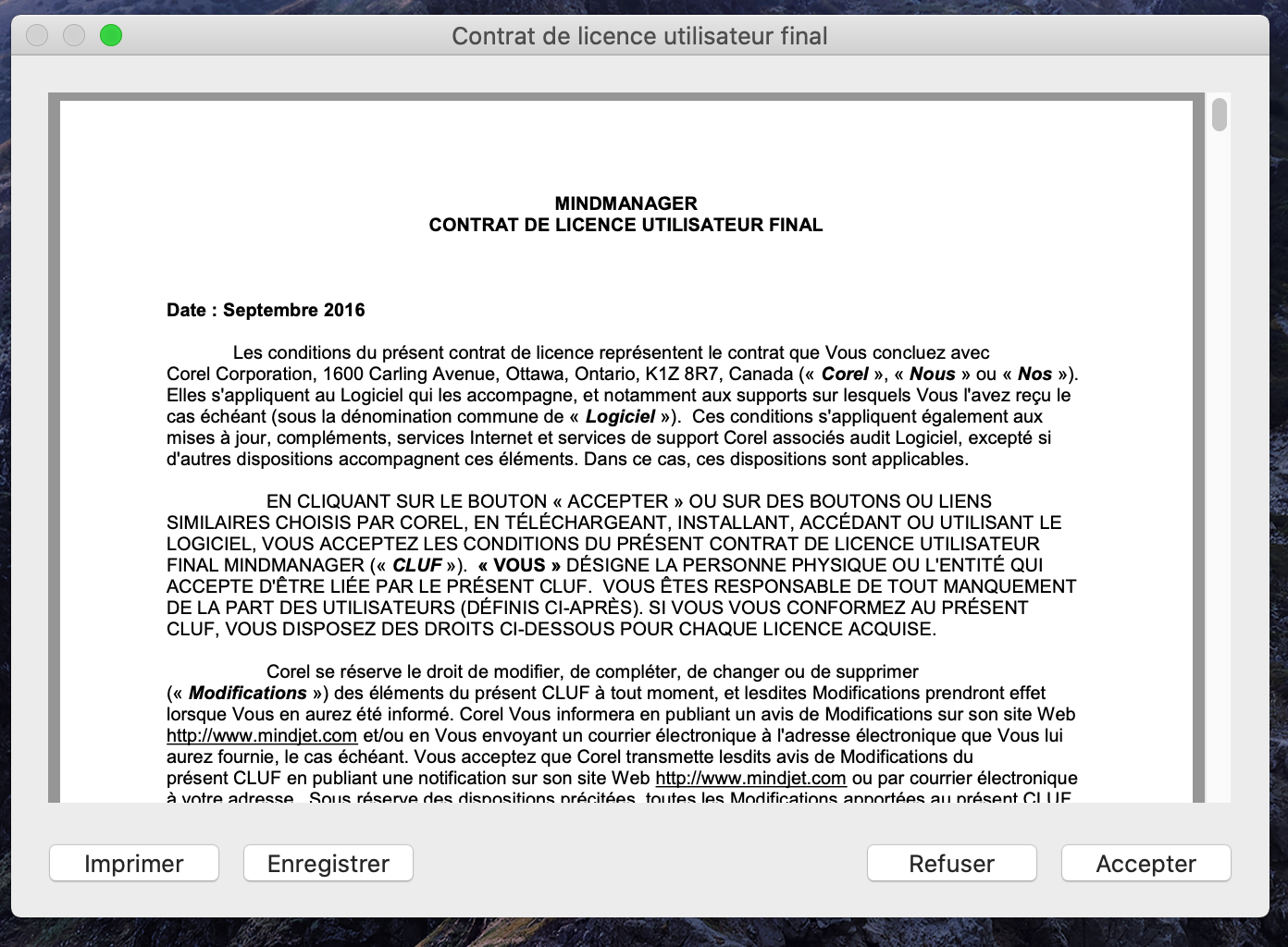Click the window title 'Contrat de licence utilisateur final'

pos(639,36)
